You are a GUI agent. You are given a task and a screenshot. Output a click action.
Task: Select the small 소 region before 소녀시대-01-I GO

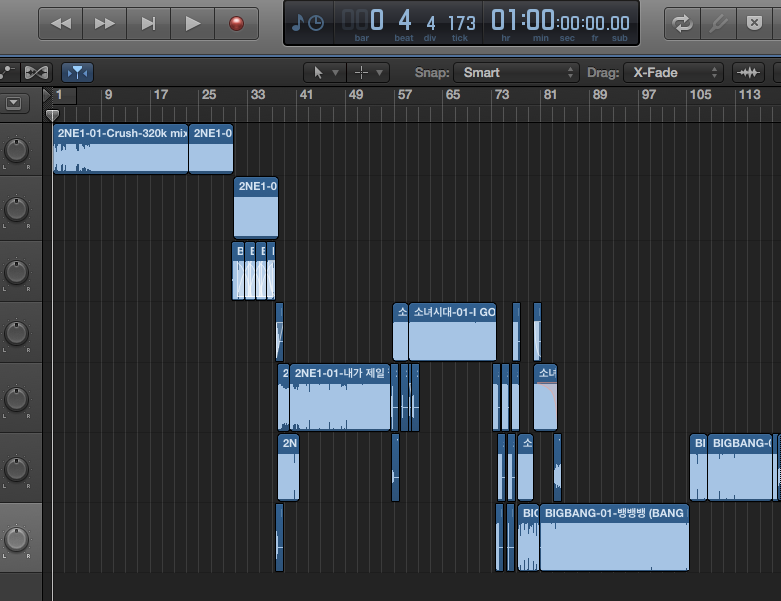point(400,332)
